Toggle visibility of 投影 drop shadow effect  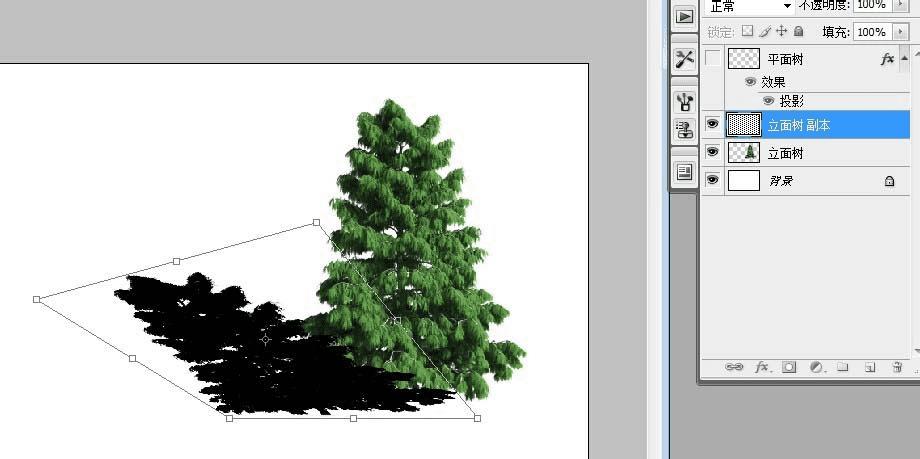coord(768,101)
